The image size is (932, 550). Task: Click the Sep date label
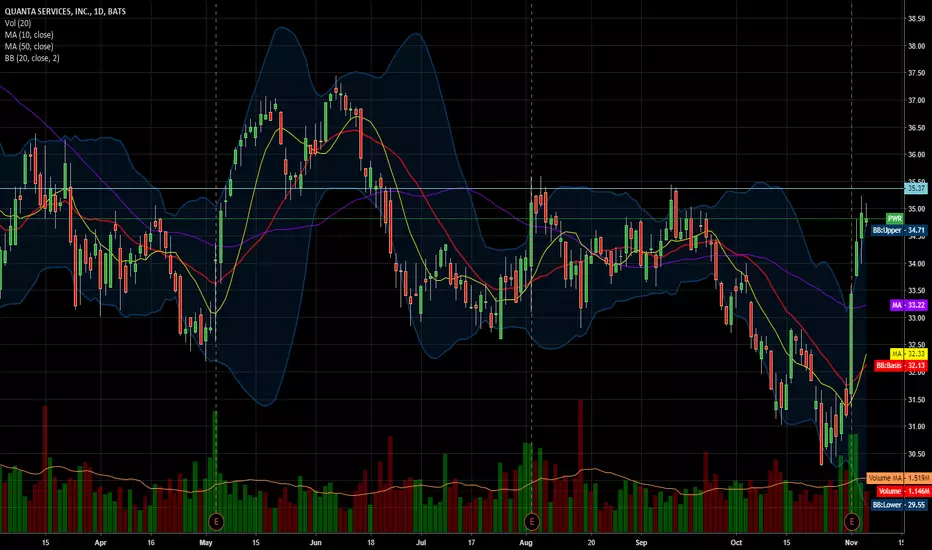click(641, 542)
